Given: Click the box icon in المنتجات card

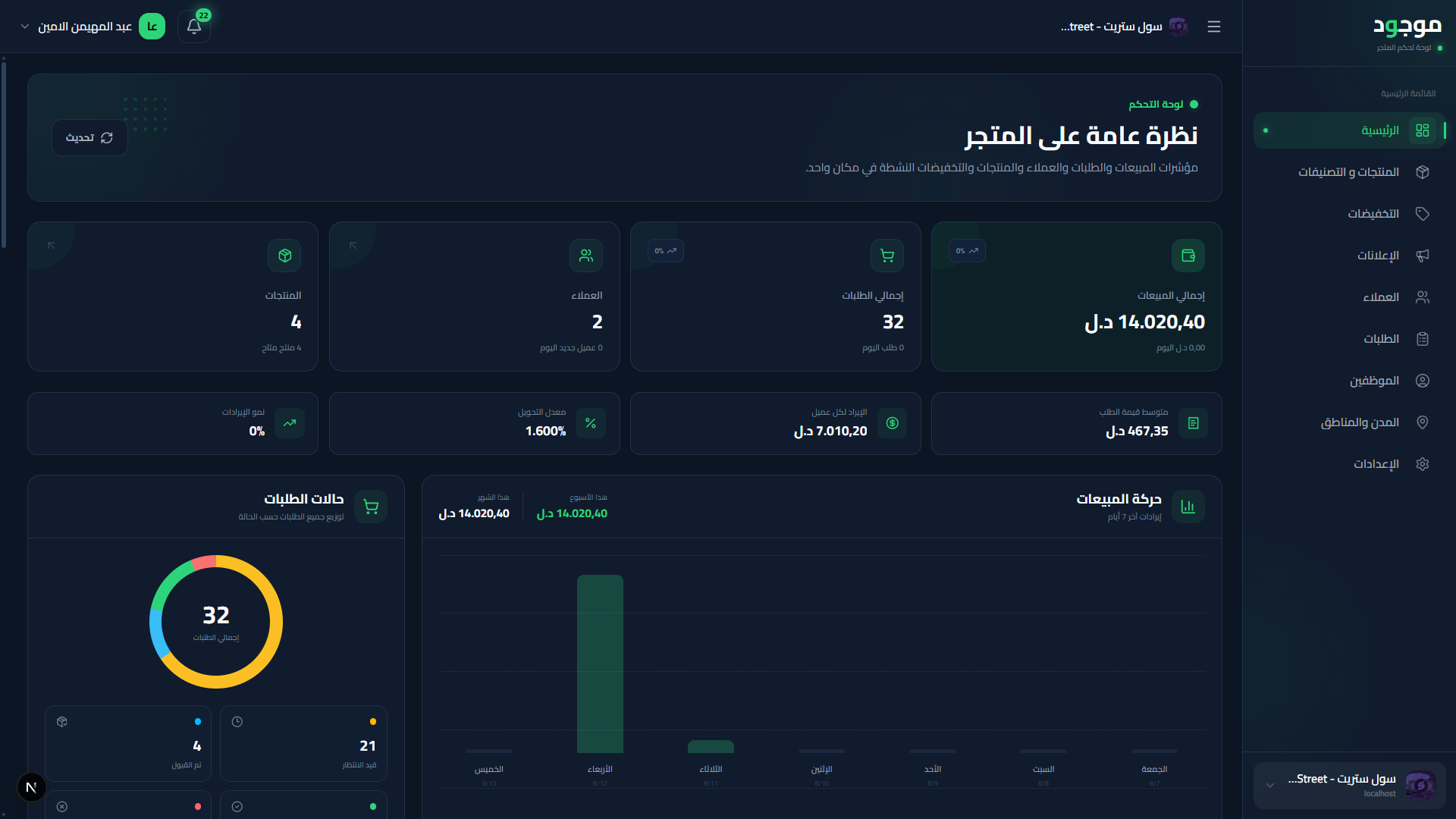Looking at the screenshot, I should [284, 256].
